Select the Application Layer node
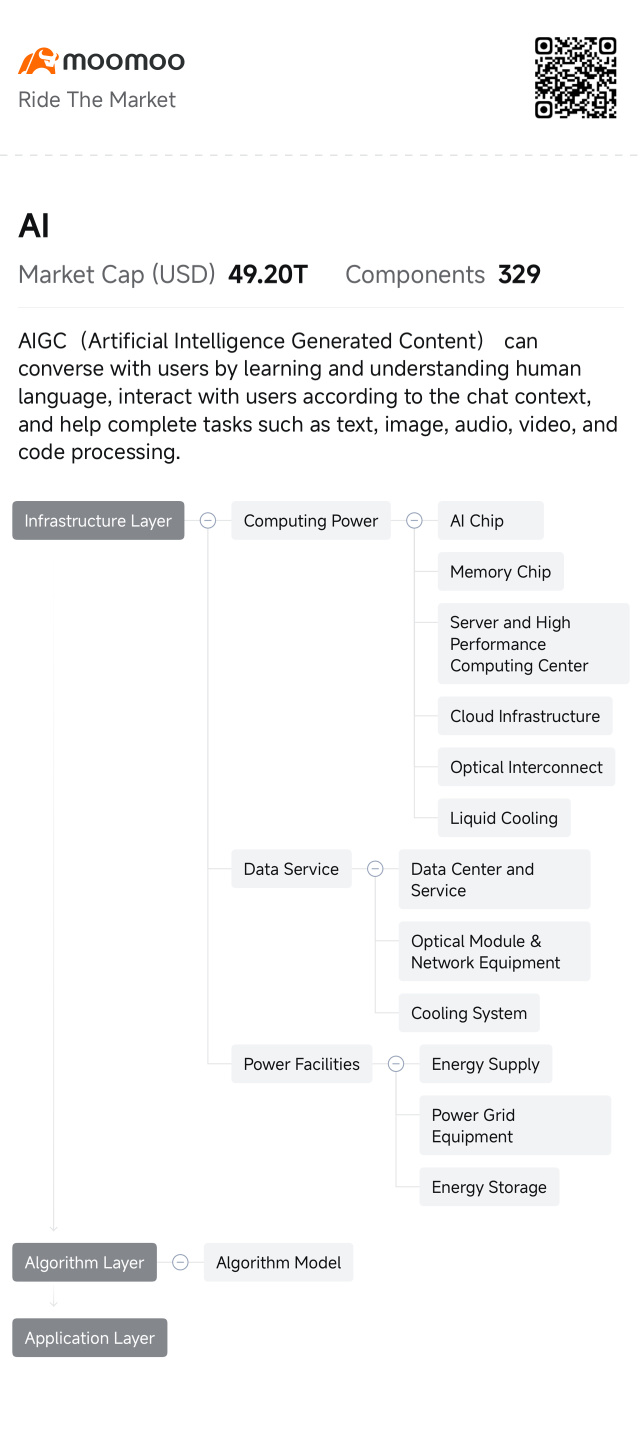 [x=90, y=1338]
